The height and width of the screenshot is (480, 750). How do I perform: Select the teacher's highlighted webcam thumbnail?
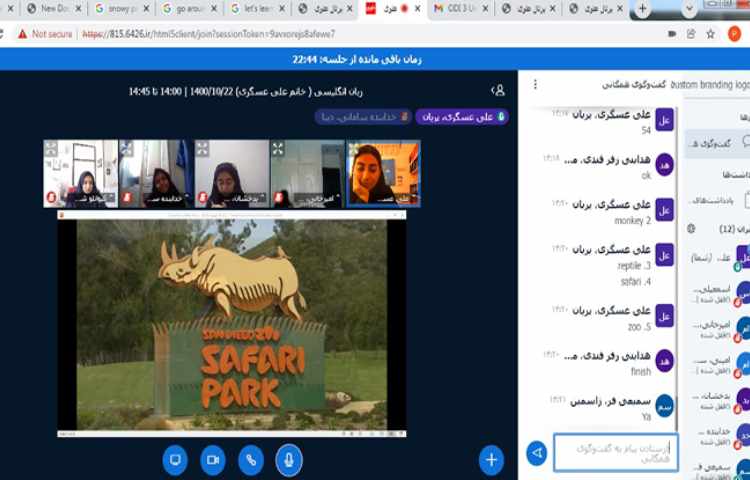[x=383, y=174]
